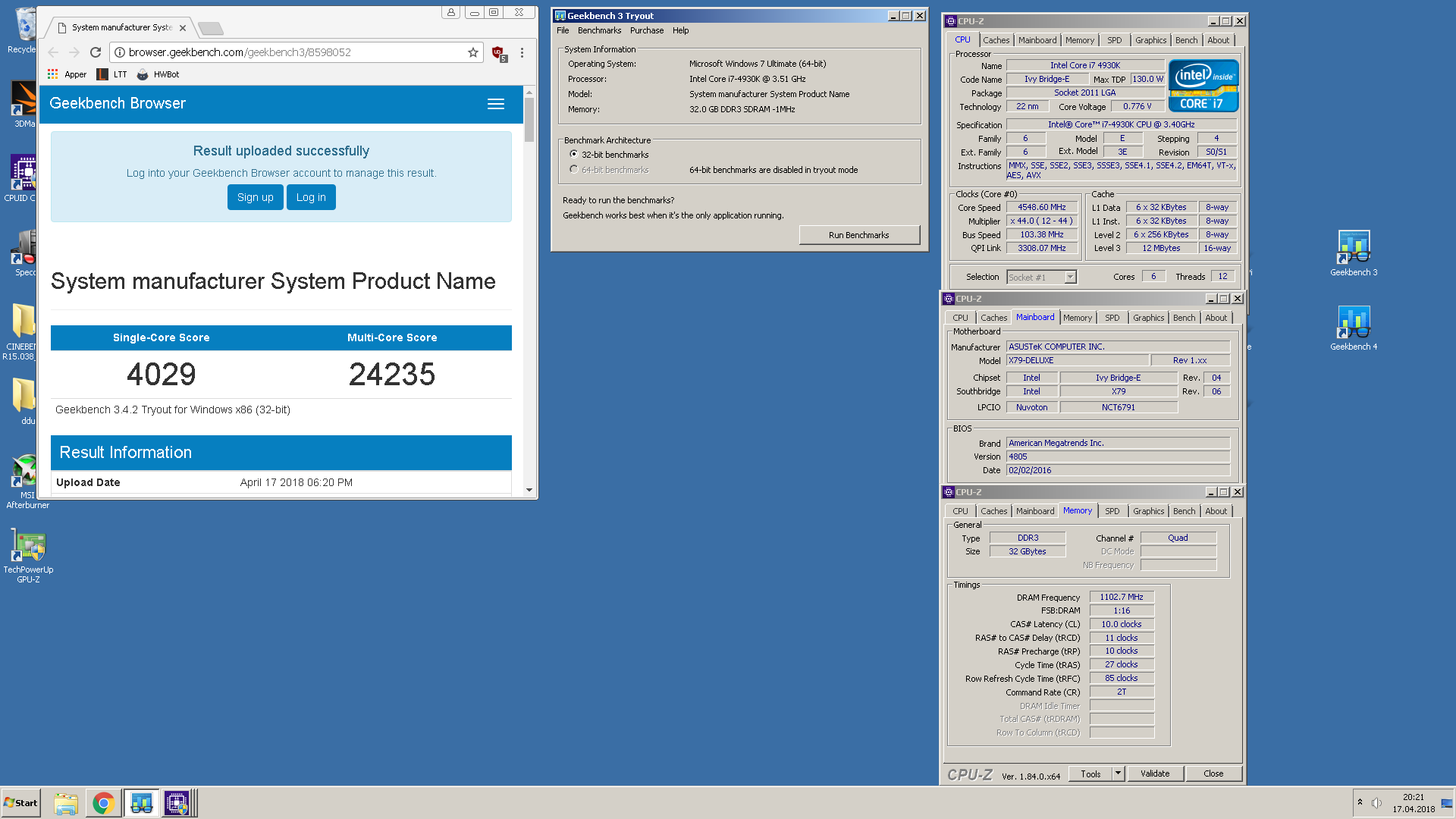Viewport: 1456px width, 819px height.
Task: Click the volume icon in the system tray
Action: 1376,803
